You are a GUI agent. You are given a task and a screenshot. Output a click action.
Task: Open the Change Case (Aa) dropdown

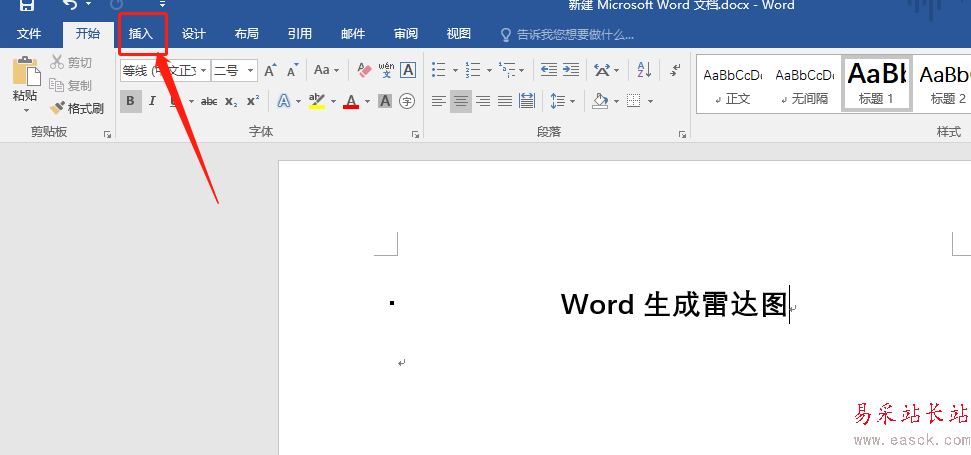326,70
